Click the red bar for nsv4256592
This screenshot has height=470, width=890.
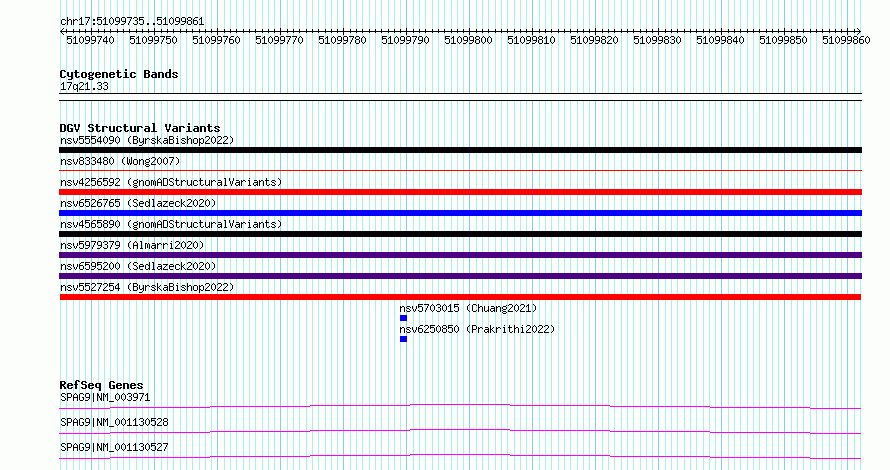click(460, 192)
